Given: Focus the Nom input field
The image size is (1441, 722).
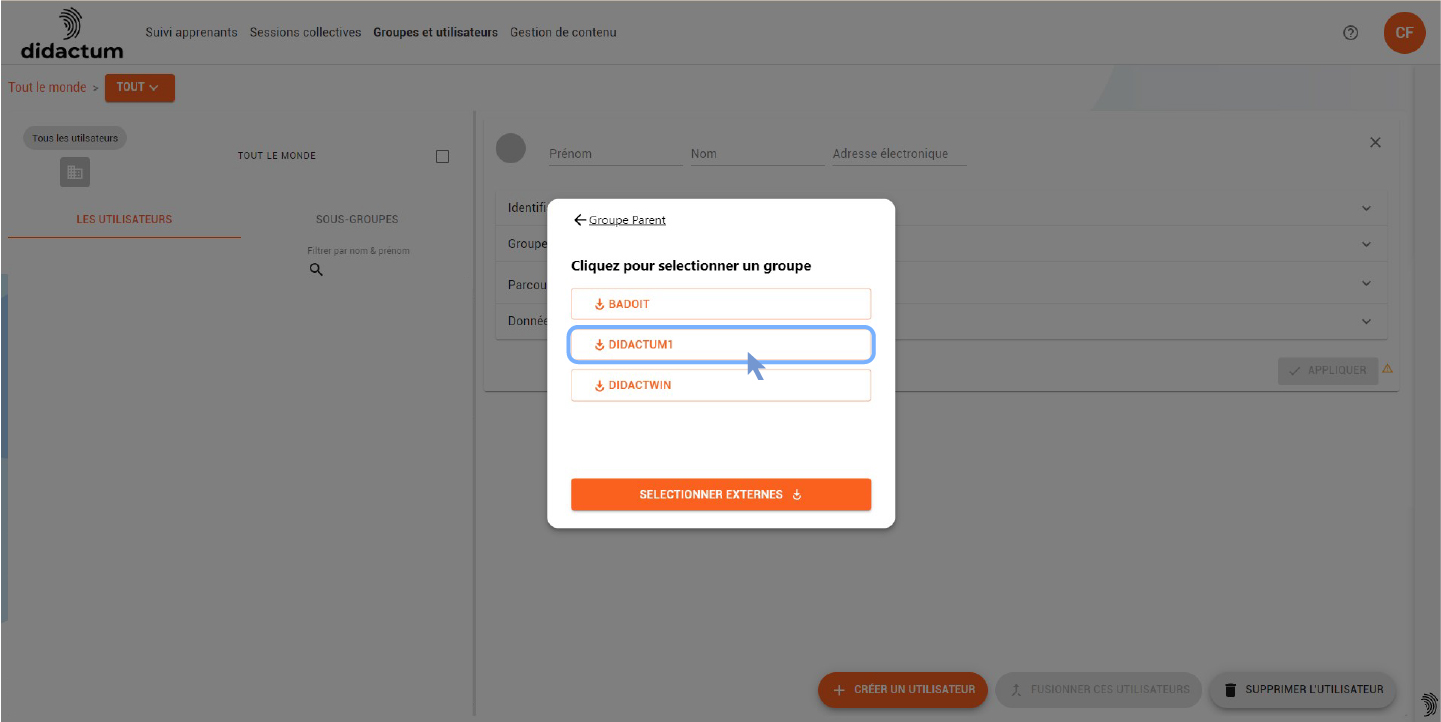Looking at the screenshot, I should coord(757,154).
